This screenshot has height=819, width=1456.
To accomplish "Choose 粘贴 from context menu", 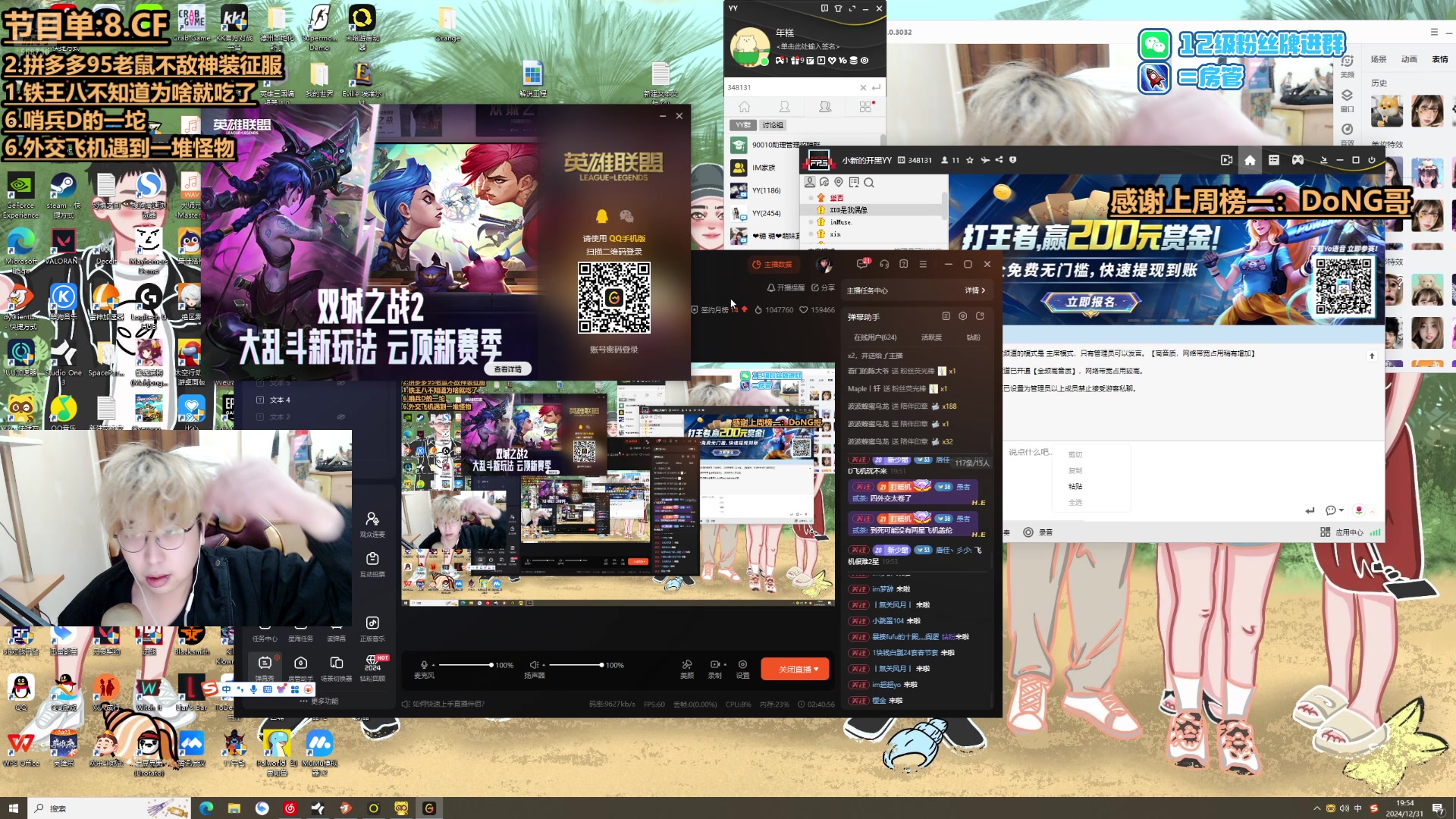I will 1075,486.
